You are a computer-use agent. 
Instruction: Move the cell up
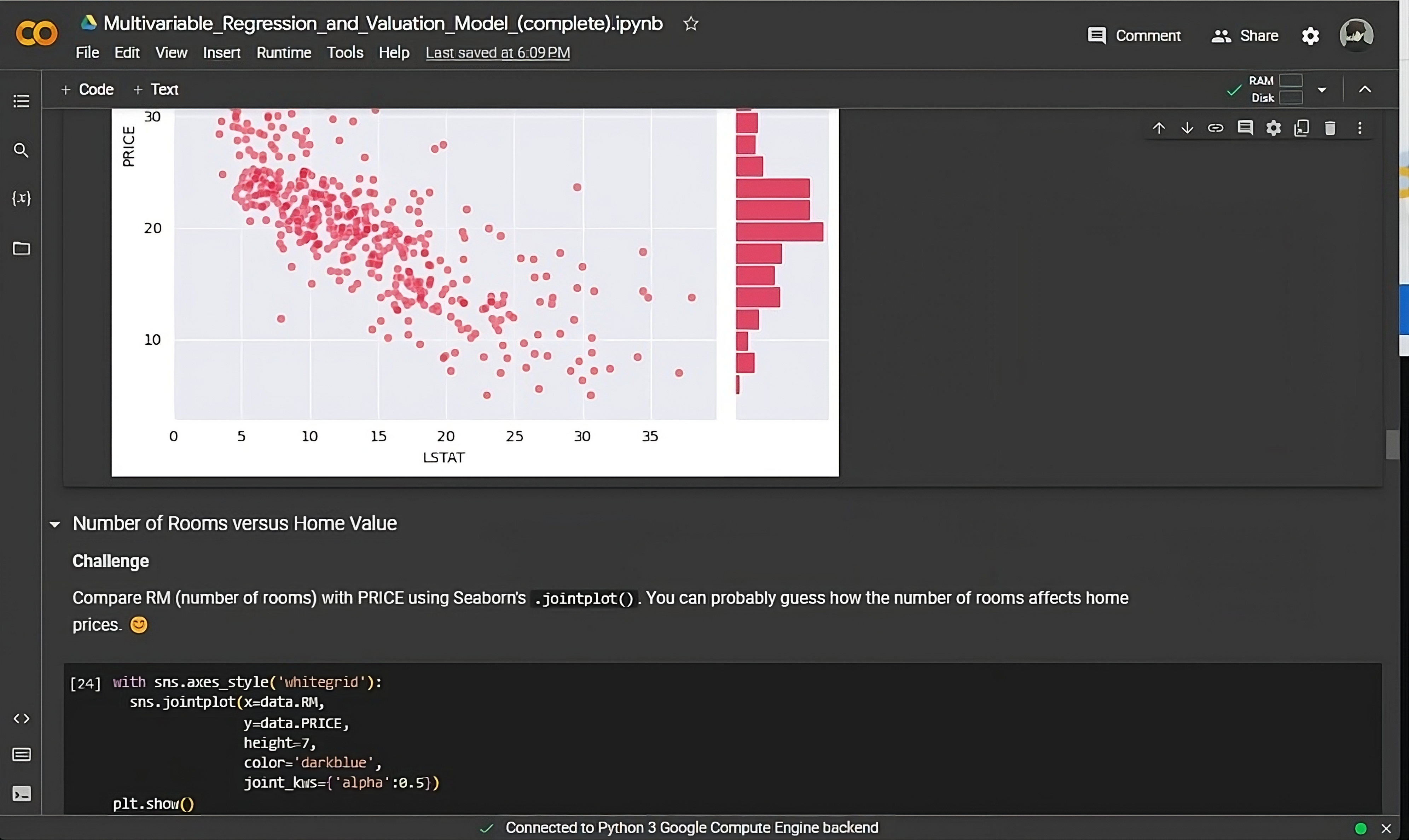click(x=1158, y=128)
